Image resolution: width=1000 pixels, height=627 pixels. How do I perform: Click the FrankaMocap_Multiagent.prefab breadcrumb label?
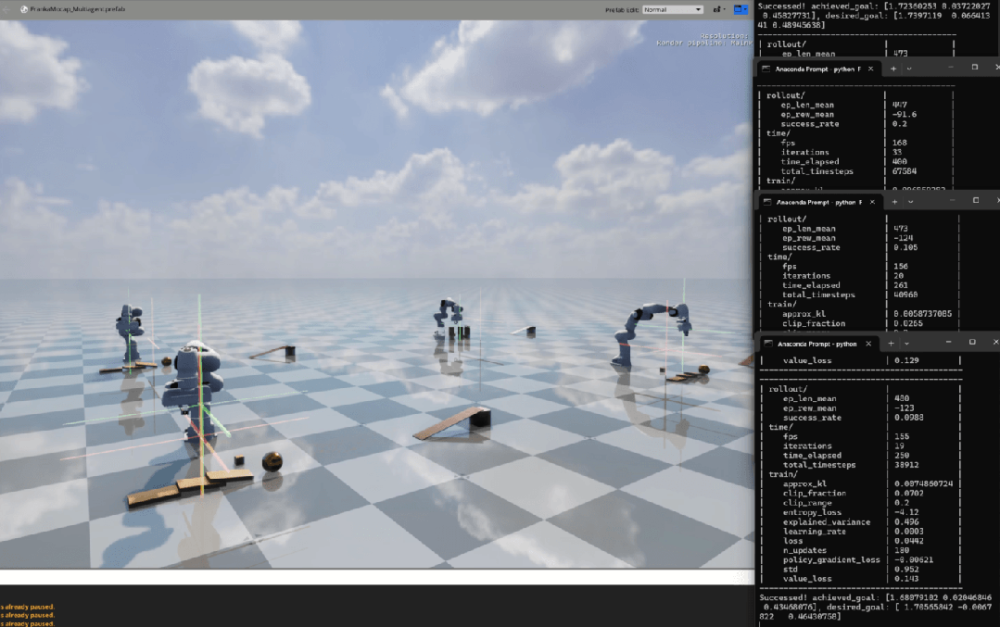click(x=78, y=10)
